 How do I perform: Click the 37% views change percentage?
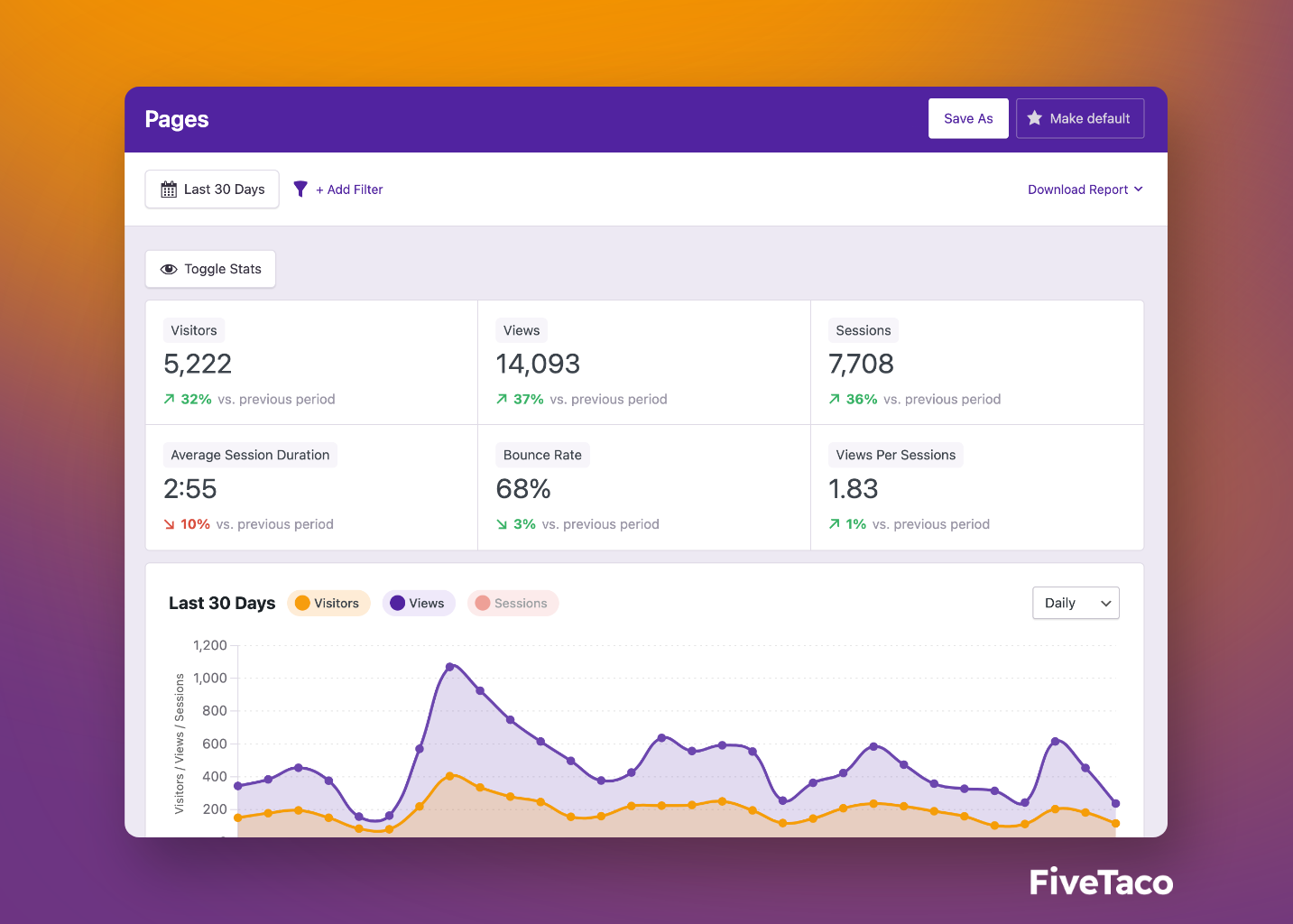529,399
